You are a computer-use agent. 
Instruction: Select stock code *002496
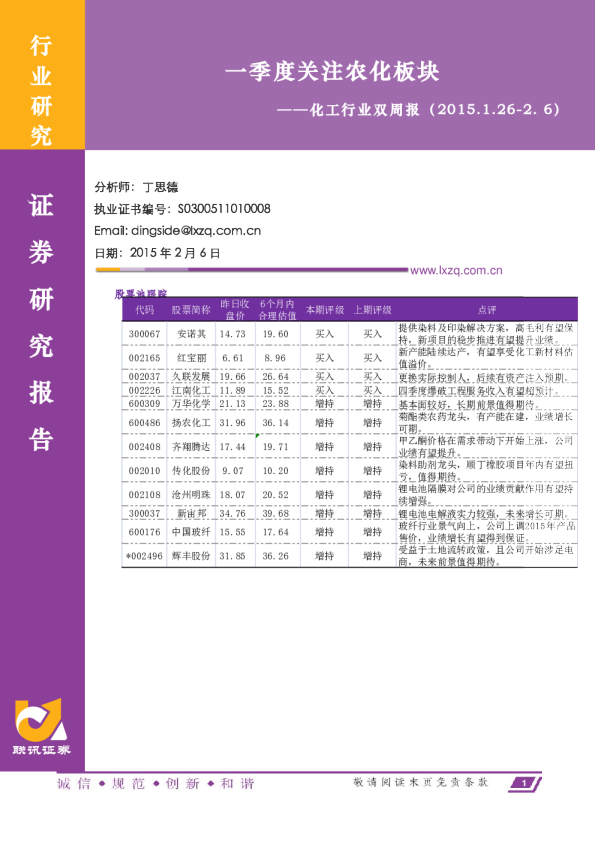coord(144,556)
